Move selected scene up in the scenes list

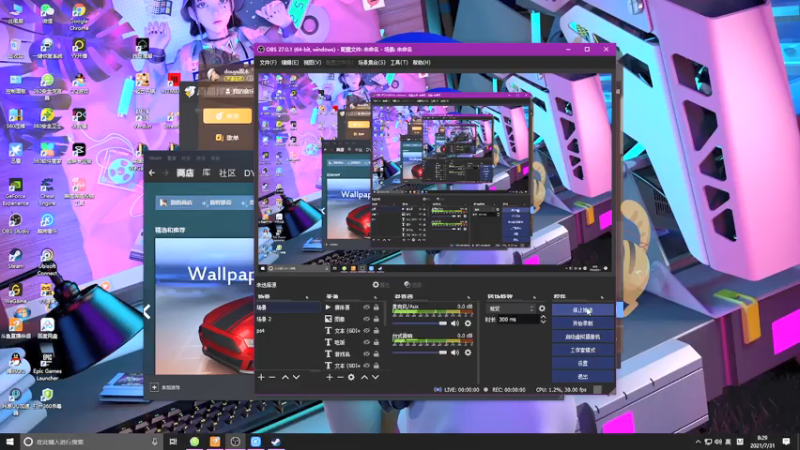[285, 377]
